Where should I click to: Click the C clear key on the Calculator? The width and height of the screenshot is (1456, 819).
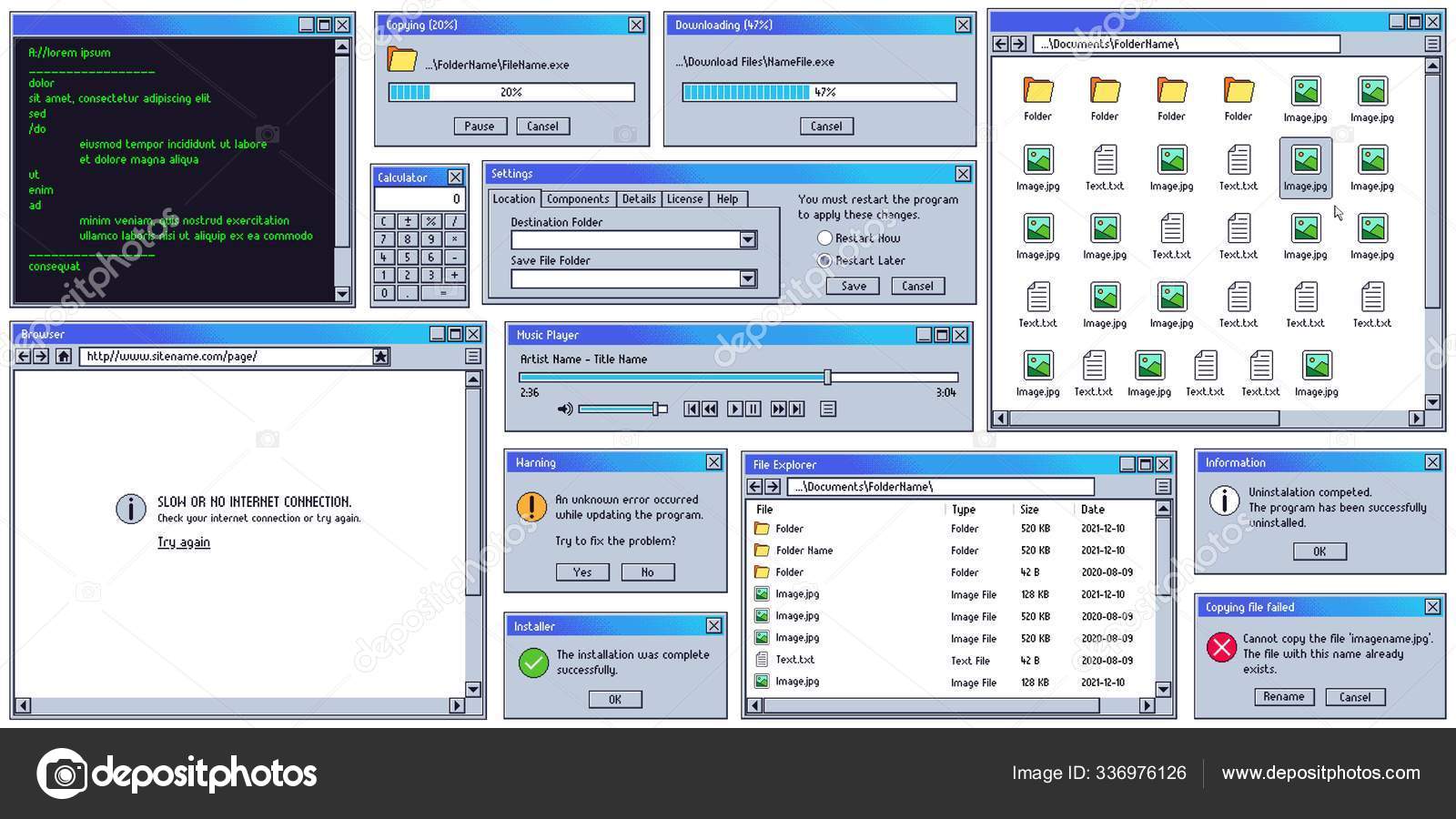coord(383,221)
